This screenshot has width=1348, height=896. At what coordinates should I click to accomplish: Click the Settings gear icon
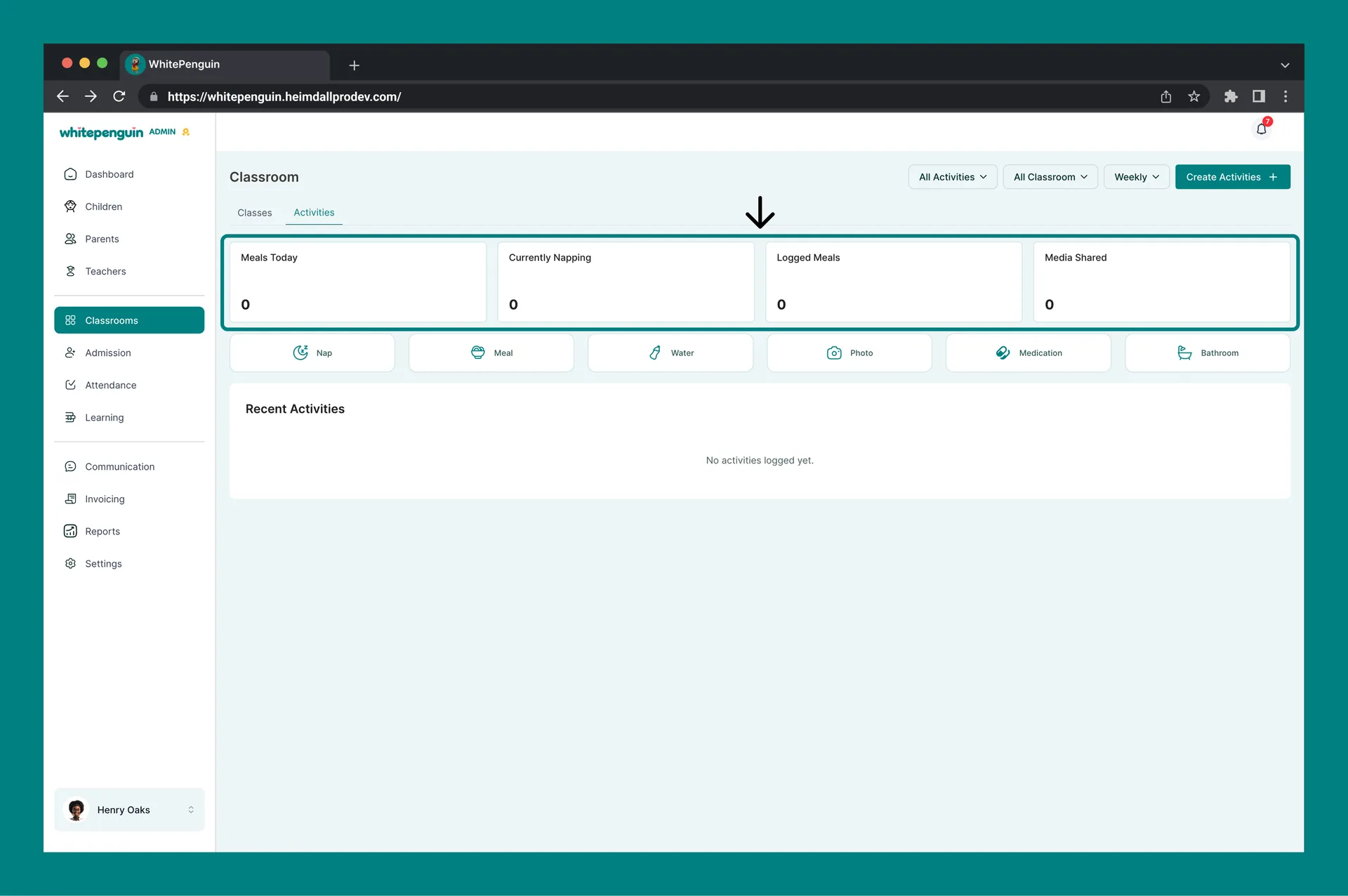pos(70,563)
